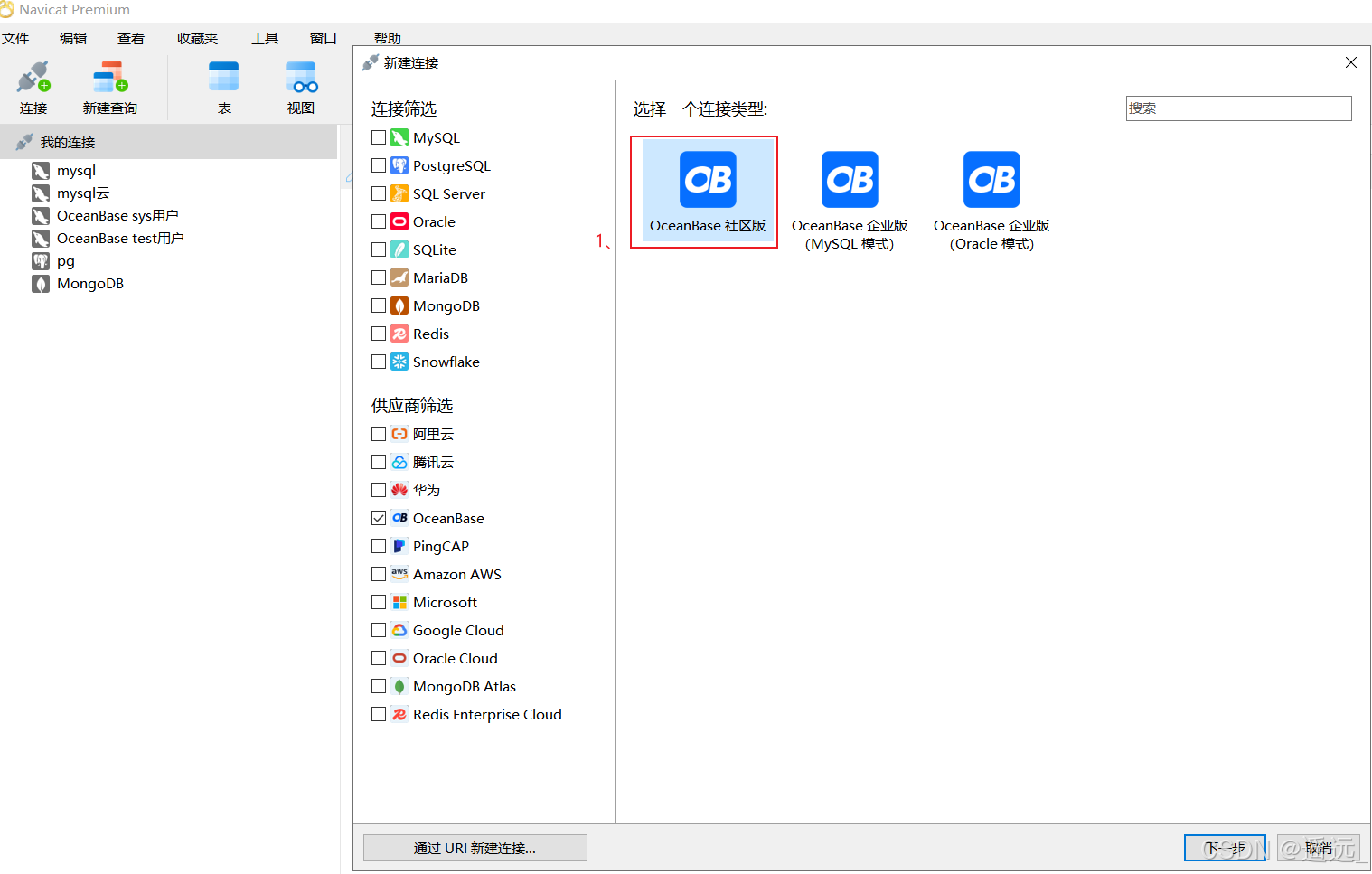
Task: Click the mysql connection icon in sidebar
Action: (x=41, y=171)
